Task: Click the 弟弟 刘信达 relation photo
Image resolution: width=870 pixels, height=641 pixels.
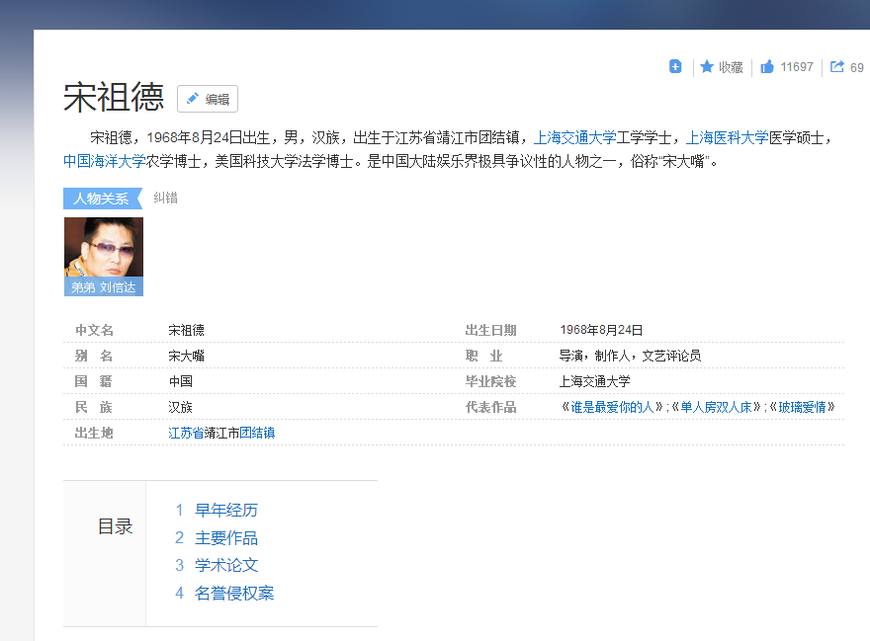Action: pos(104,255)
